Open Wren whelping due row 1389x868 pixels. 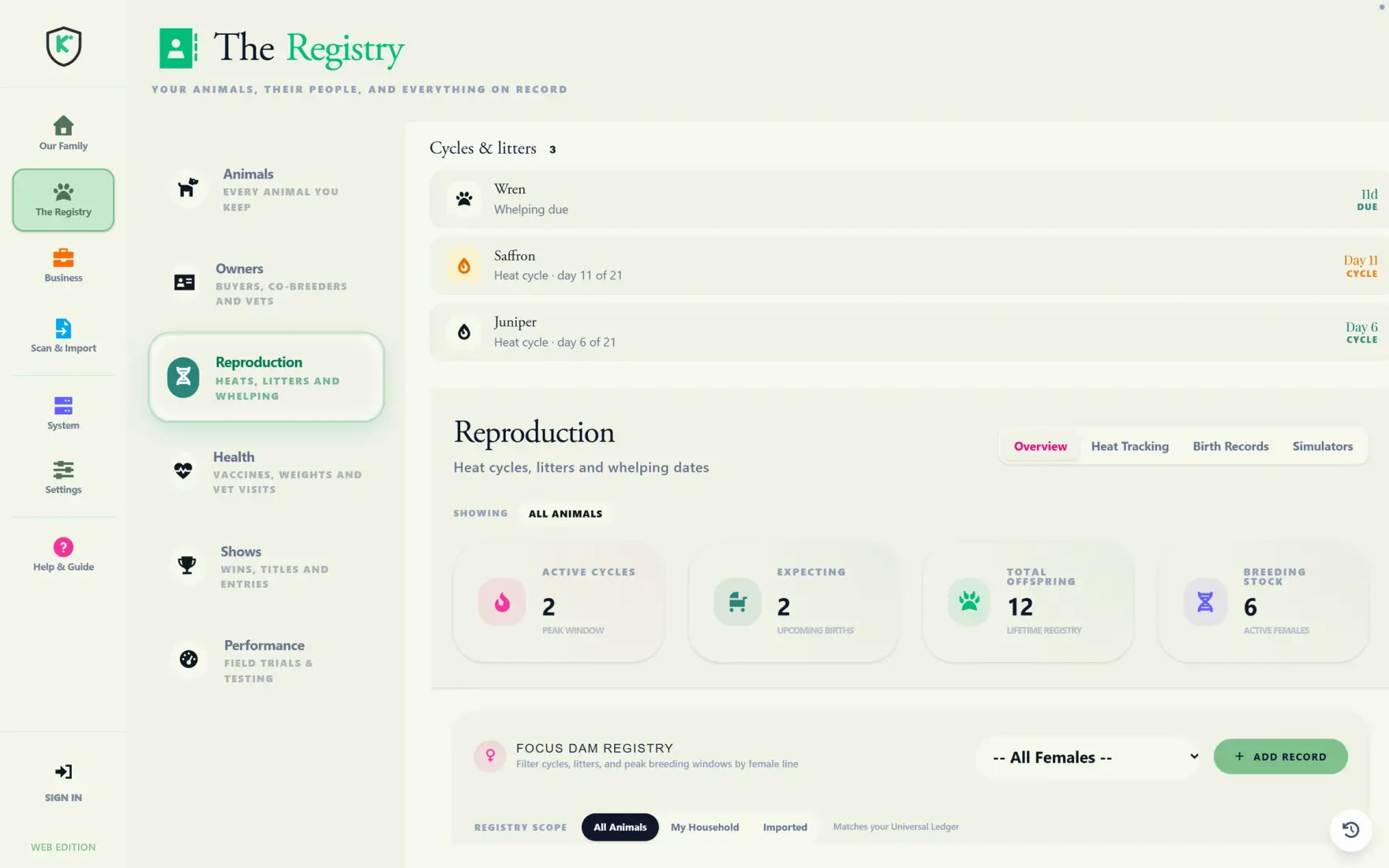[x=909, y=200]
